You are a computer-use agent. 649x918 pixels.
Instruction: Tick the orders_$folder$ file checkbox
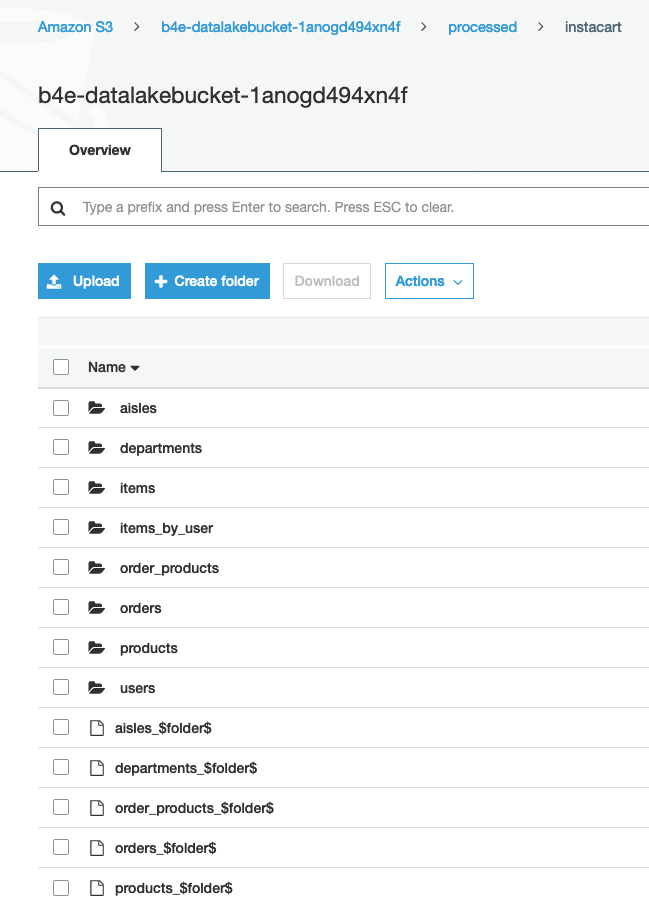(x=61, y=848)
